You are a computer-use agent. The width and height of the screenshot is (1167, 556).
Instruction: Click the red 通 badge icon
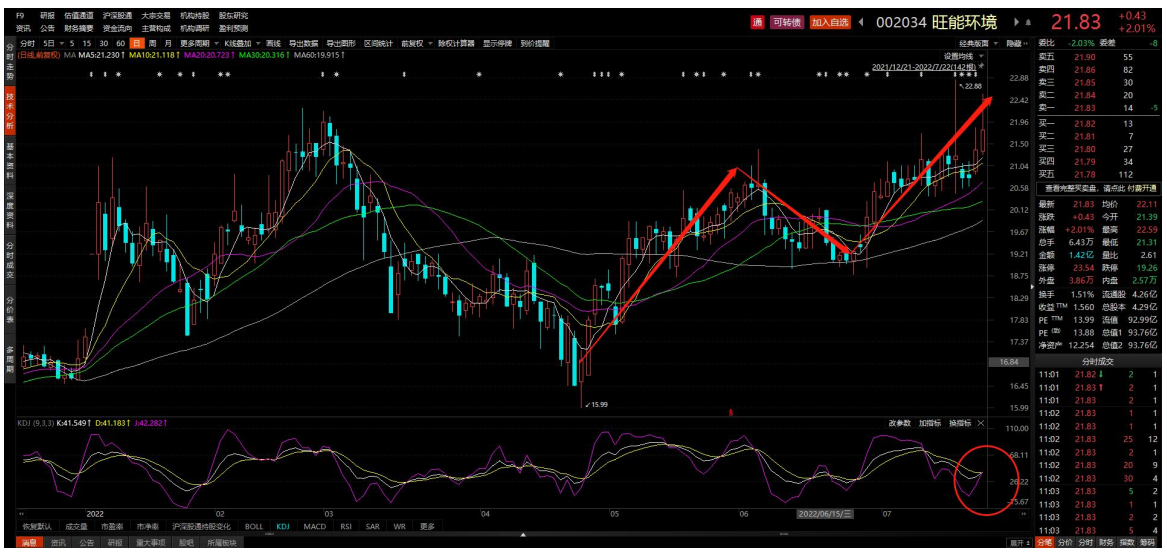click(x=757, y=22)
